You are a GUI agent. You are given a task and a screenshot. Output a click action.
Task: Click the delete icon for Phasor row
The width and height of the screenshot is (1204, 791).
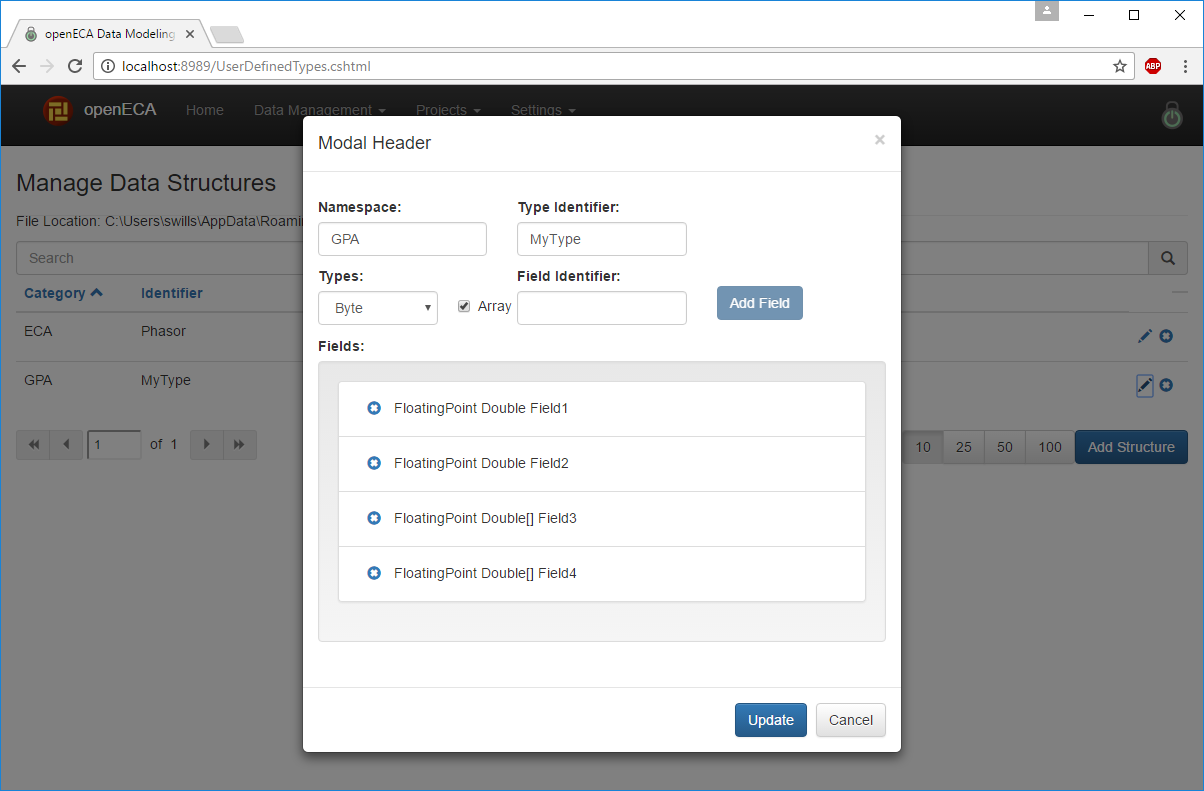tap(1166, 336)
